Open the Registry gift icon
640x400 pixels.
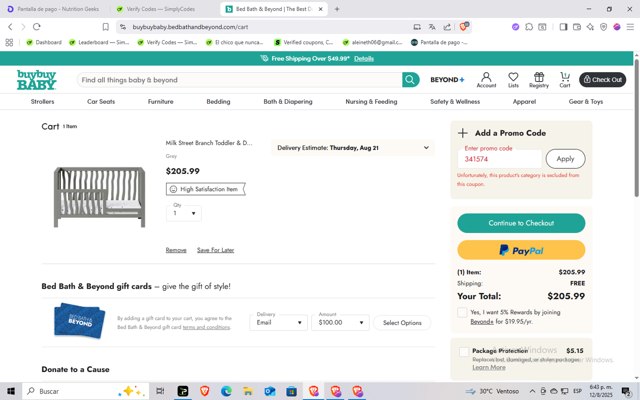[x=539, y=80]
